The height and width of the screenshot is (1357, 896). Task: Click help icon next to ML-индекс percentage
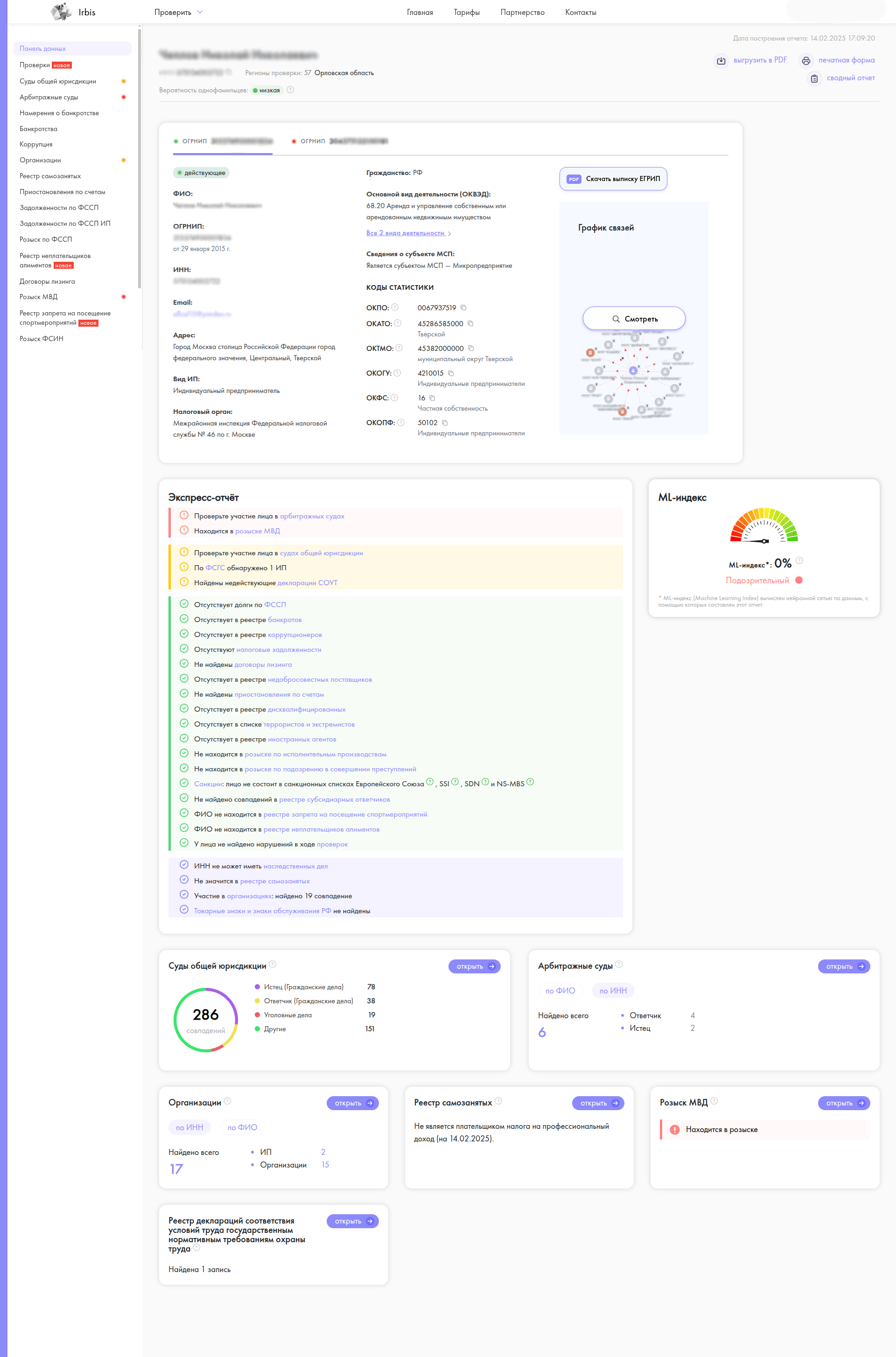tap(799, 560)
